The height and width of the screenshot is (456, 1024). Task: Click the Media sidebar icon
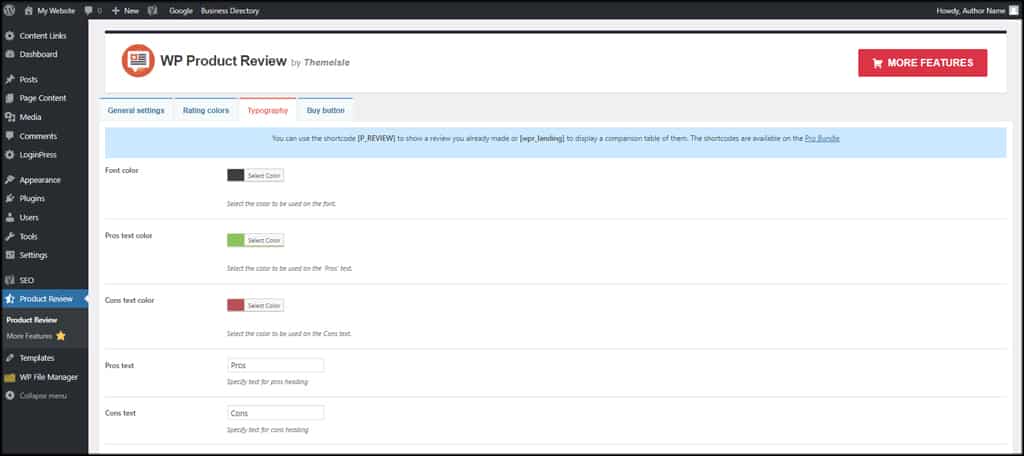[10, 118]
